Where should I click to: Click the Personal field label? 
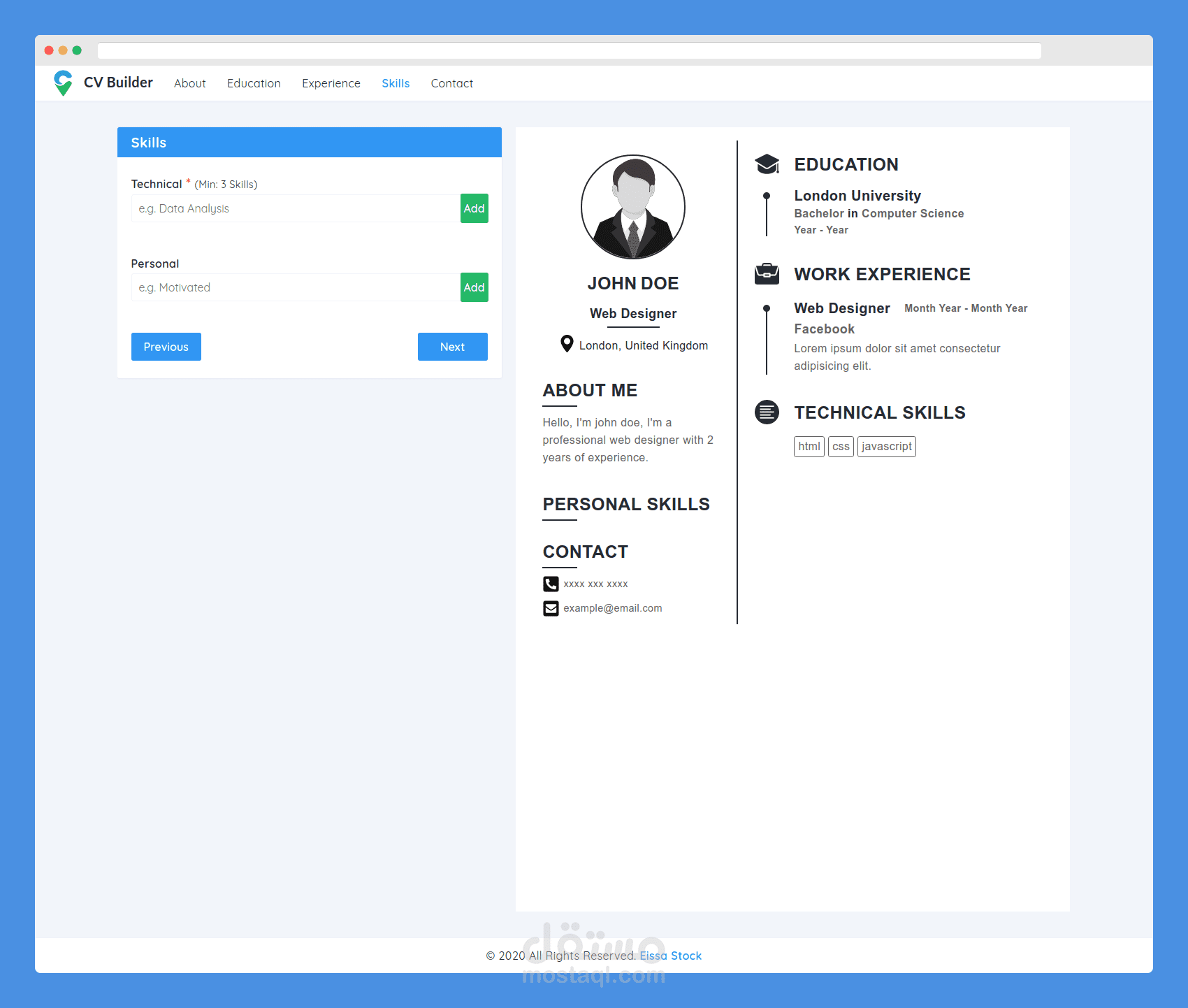pos(155,264)
